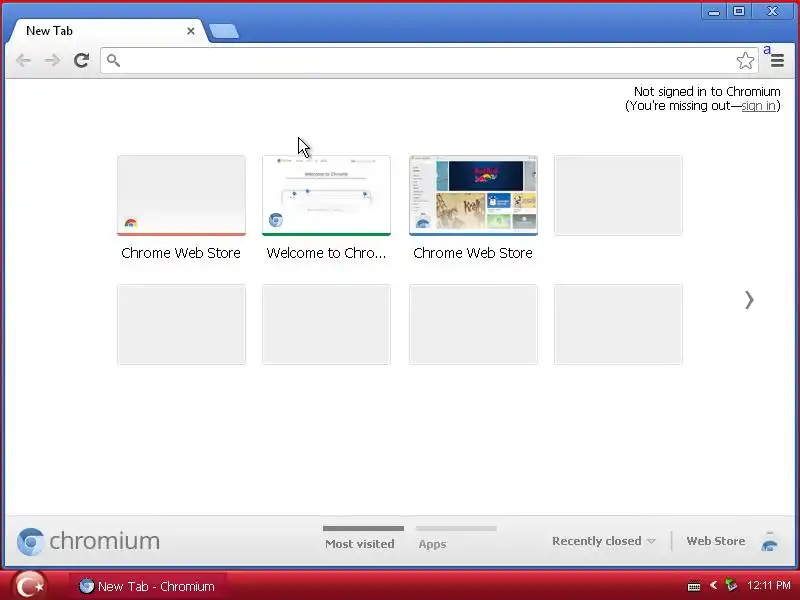Maximize the Chromium window

[738, 11]
